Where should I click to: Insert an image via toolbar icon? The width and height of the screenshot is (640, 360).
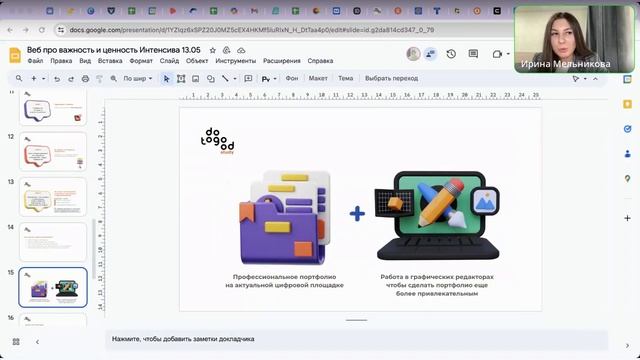click(196, 79)
